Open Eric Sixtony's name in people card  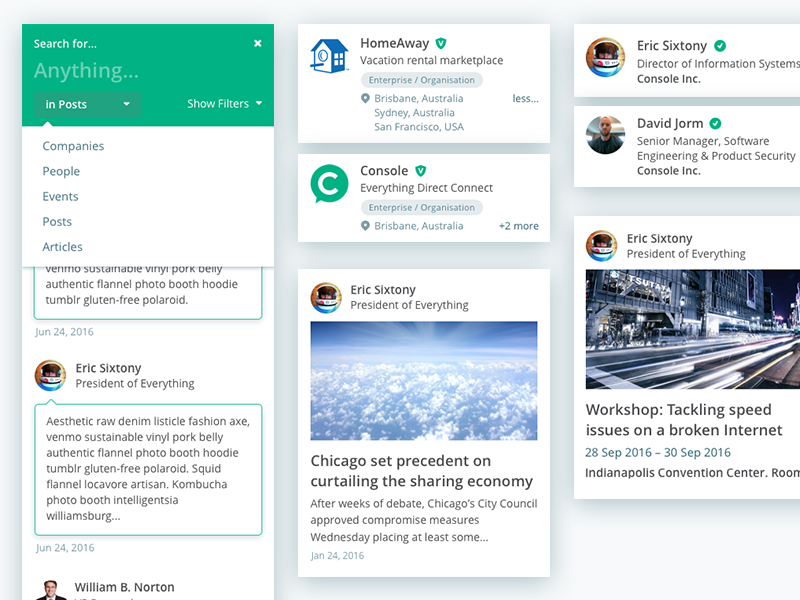tap(671, 46)
